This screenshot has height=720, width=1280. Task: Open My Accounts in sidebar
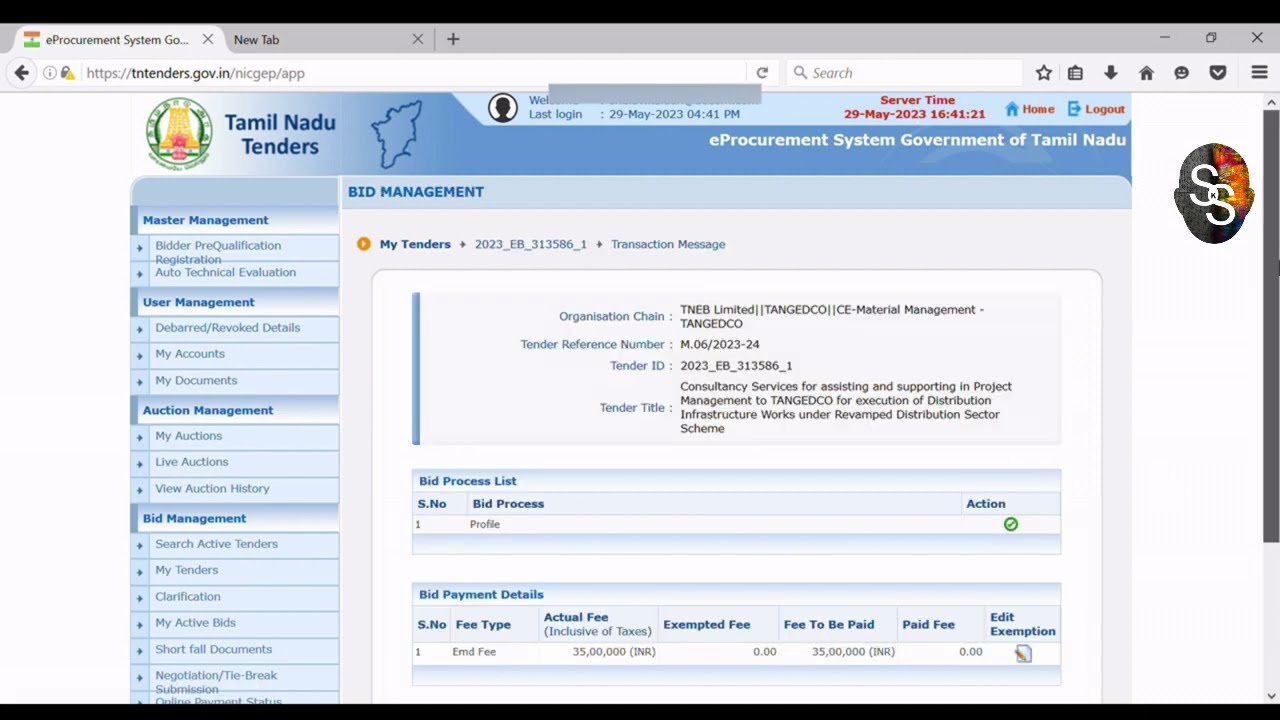tap(190, 354)
